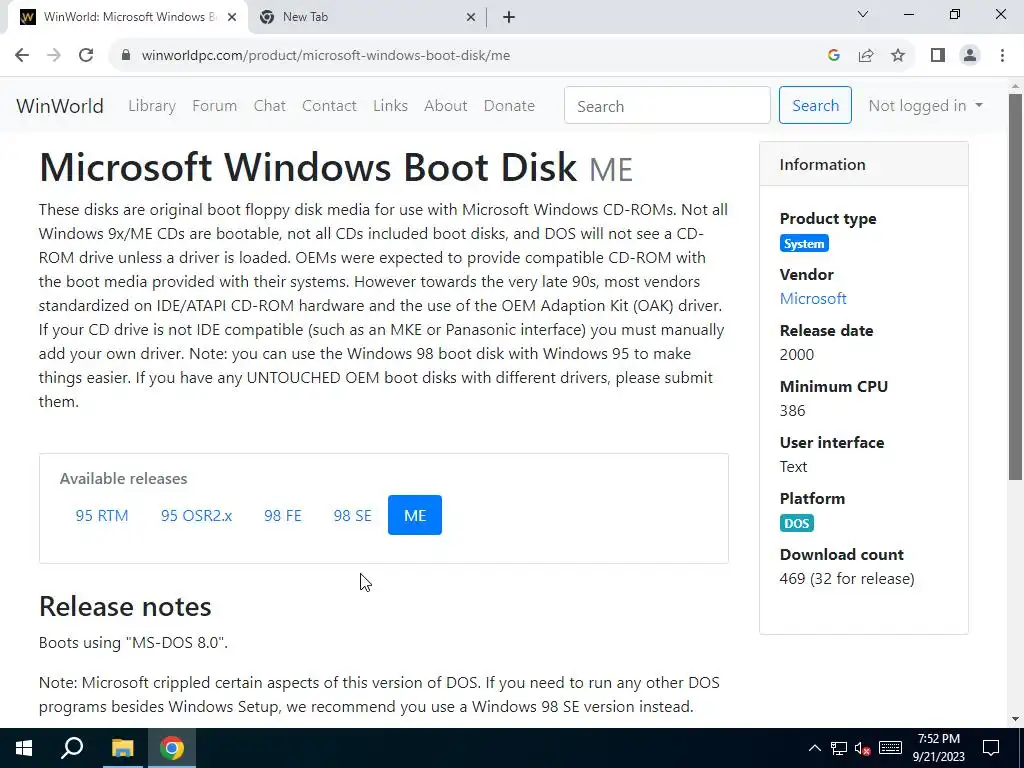This screenshot has height=768, width=1024.
Task: Click the blue Search button
Action: pyautogui.click(x=815, y=105)
